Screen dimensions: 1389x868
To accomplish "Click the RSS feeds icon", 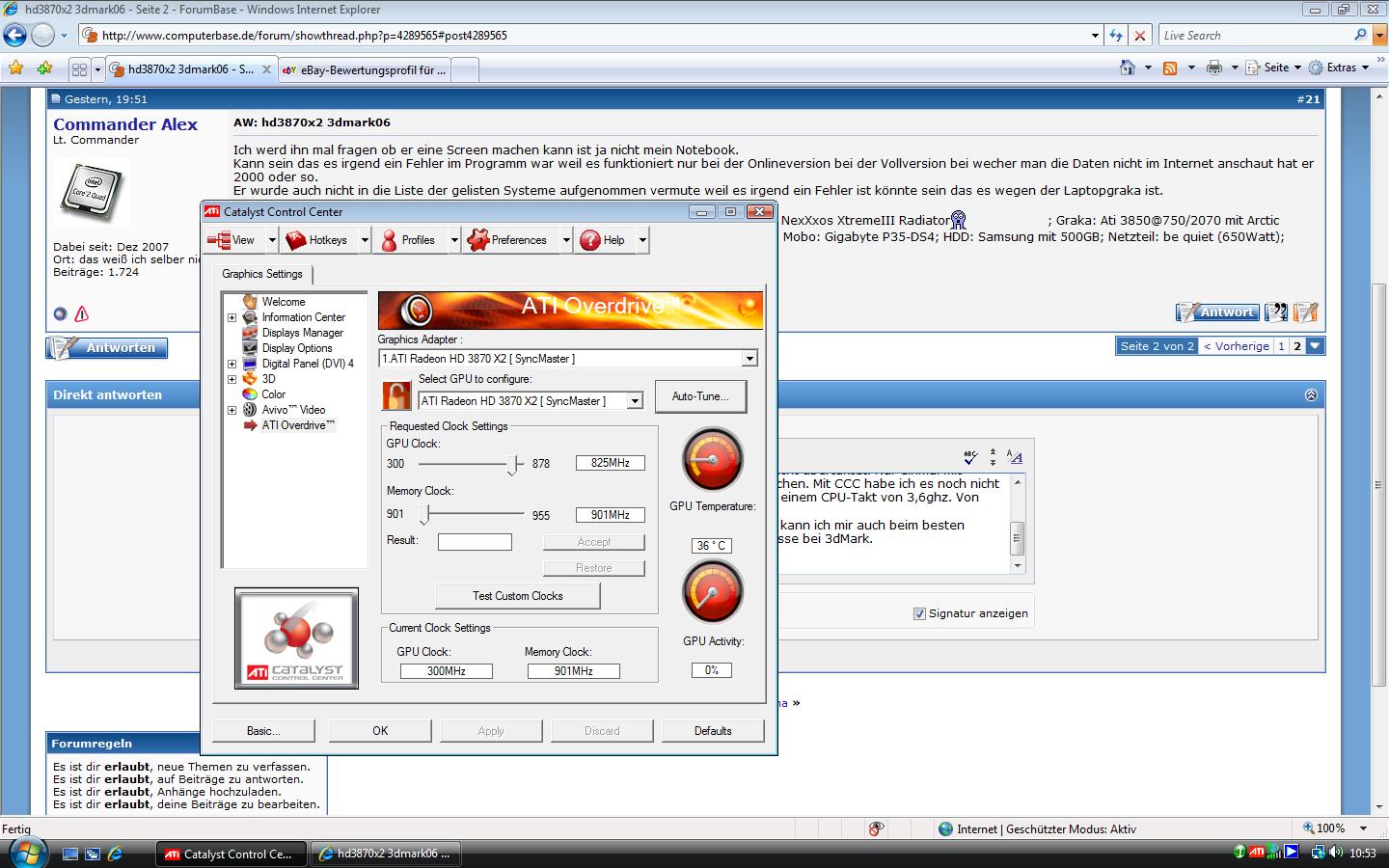I will coord(1170,68).
